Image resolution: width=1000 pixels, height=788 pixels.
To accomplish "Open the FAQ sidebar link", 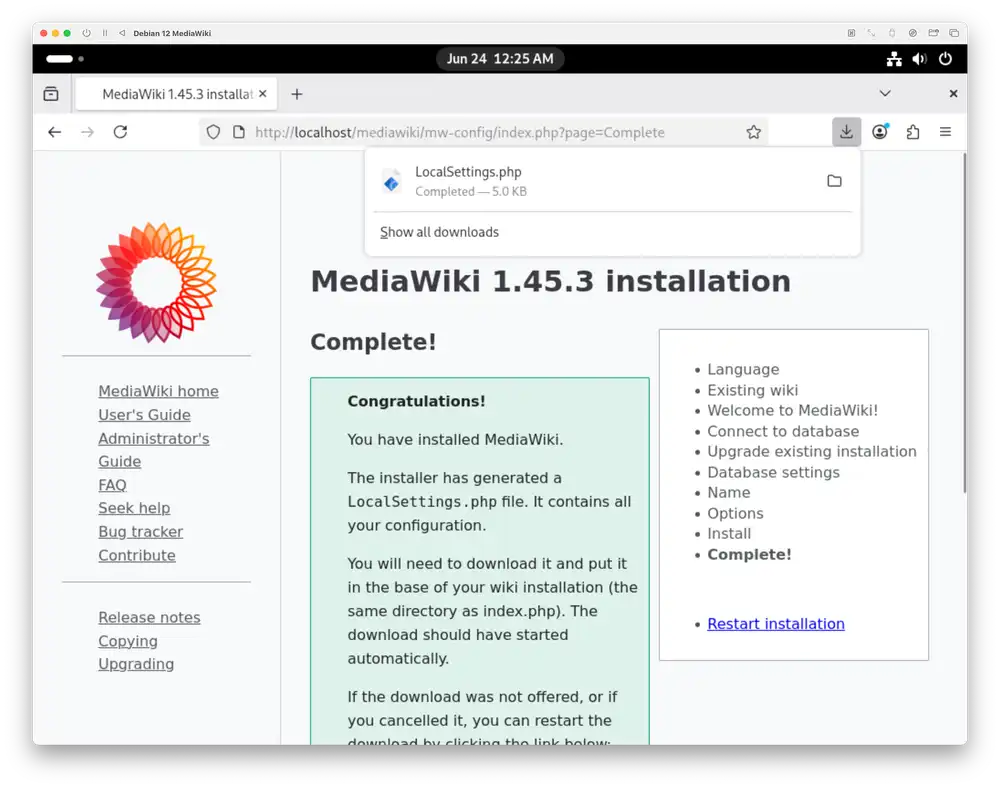I will click(112, 485).
